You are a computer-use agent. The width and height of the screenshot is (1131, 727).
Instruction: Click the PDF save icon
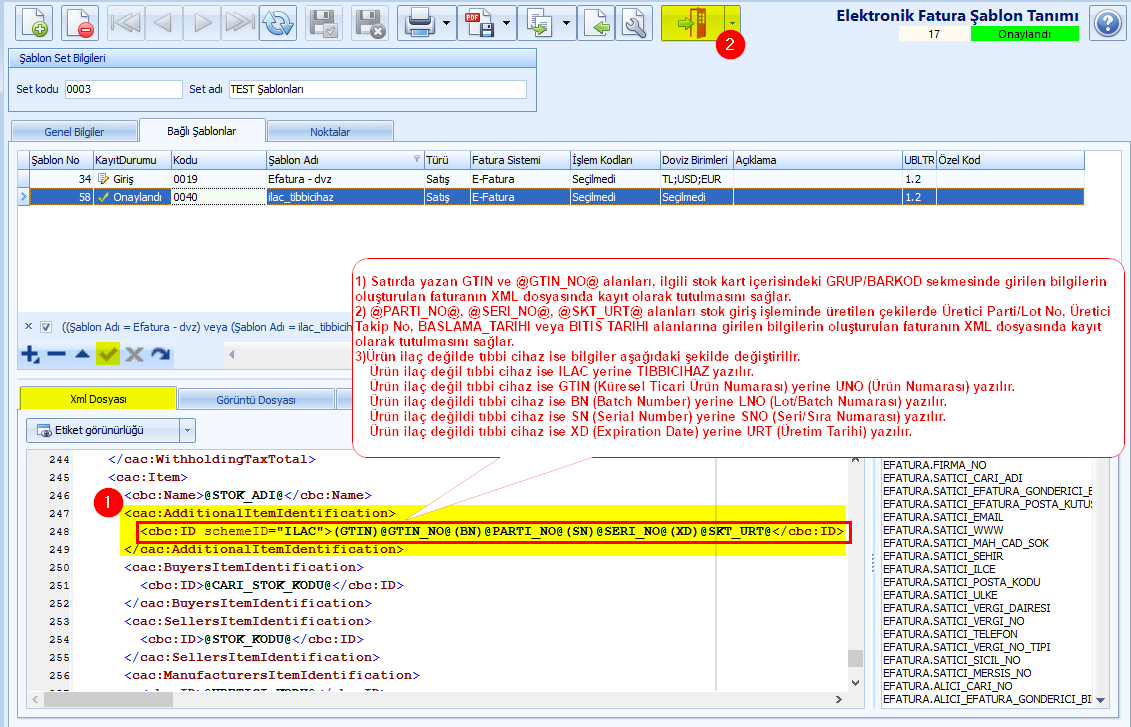[479, 23]
